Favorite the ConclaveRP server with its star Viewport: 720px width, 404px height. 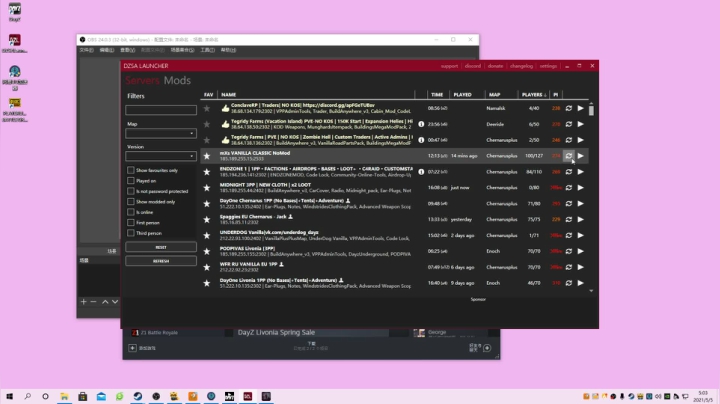click(x=207, y=108)
